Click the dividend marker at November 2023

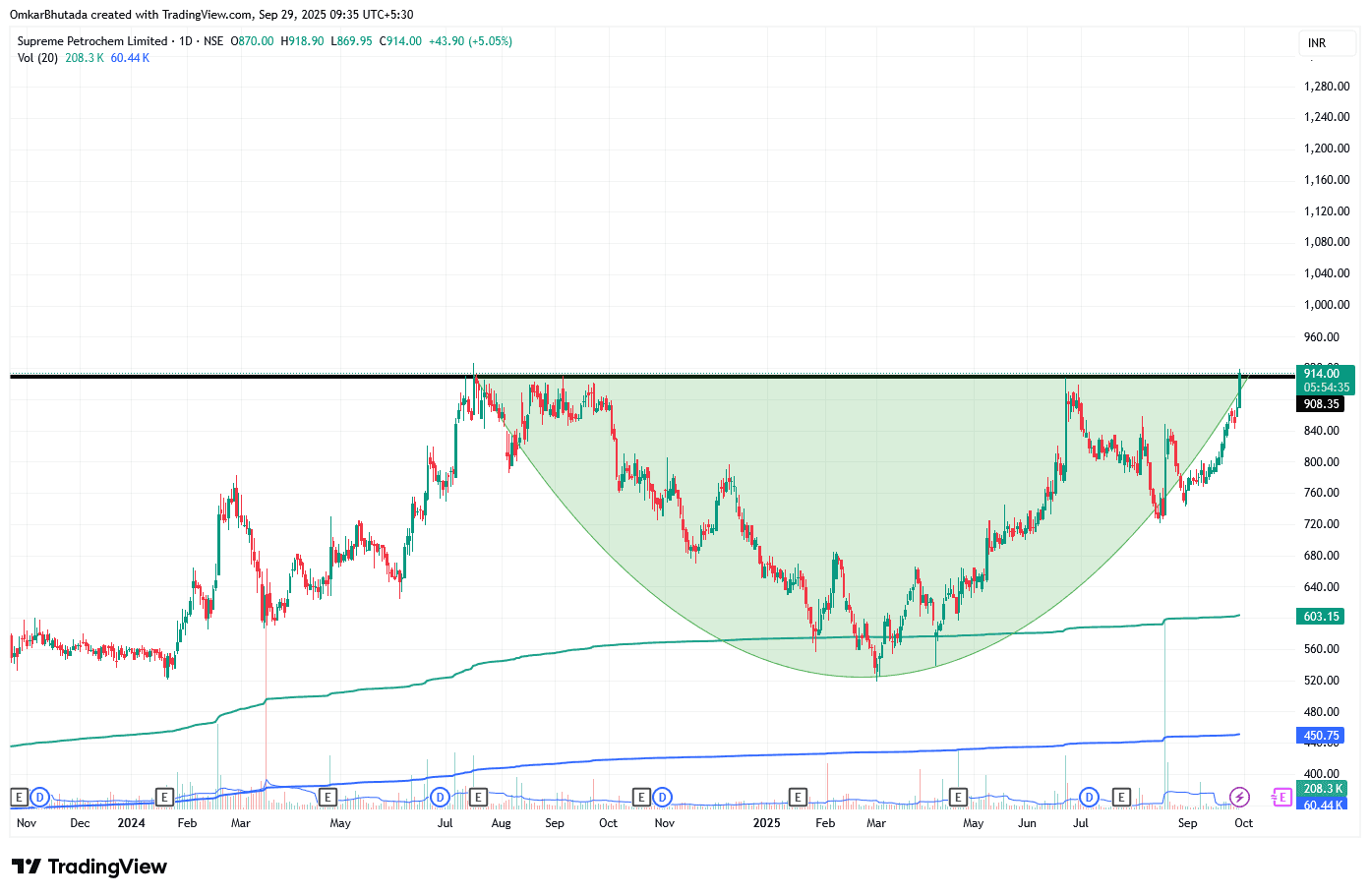40,797
